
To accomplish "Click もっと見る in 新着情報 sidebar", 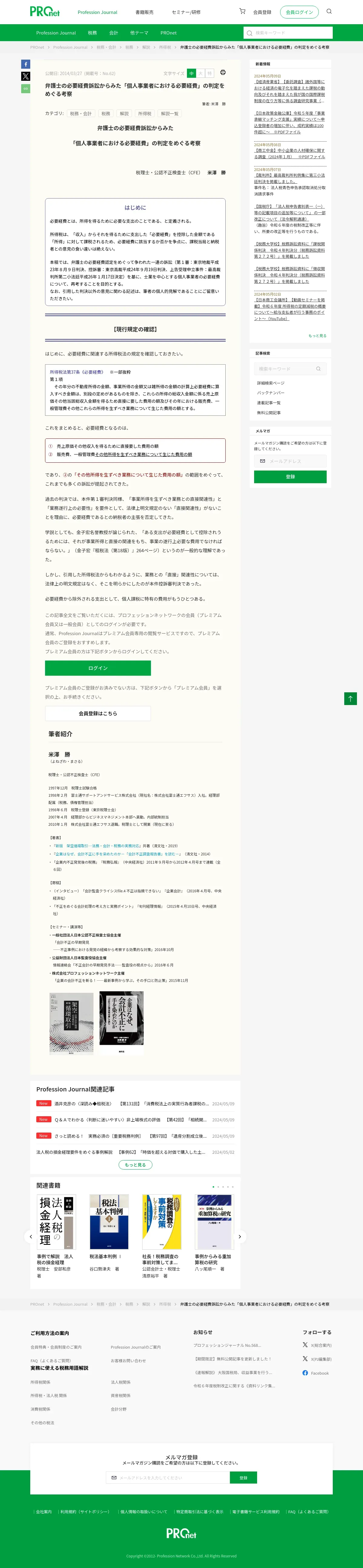I will pyautogui.click(x=317, y=335).
